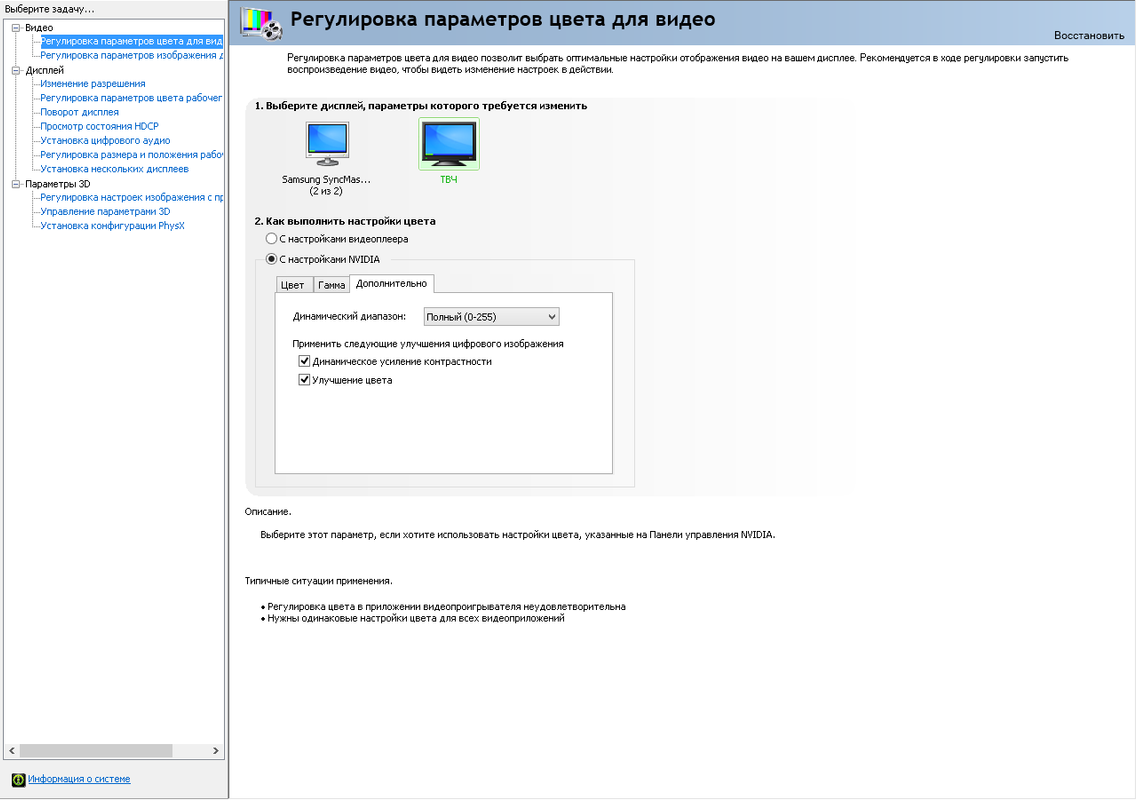The height and width of the screenshot is (800, 1137).
Task: Open 'Регулировка настроек изображения' 3D item
Action: 131,197
